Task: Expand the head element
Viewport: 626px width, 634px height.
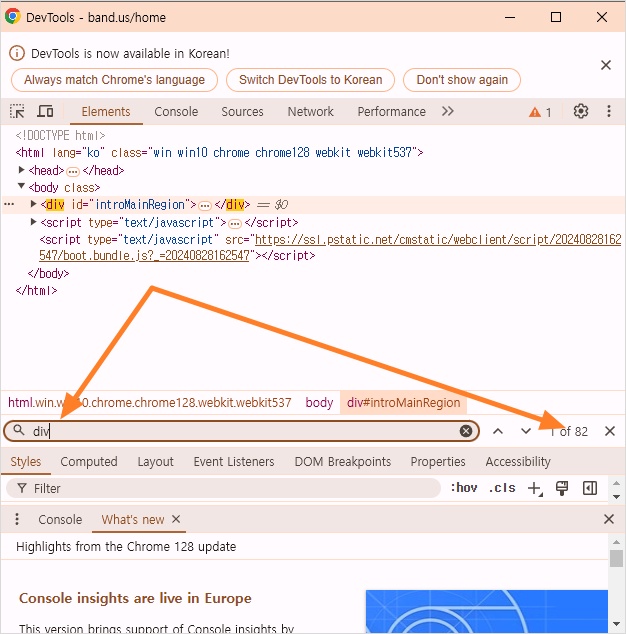Action: coord(22,170)
